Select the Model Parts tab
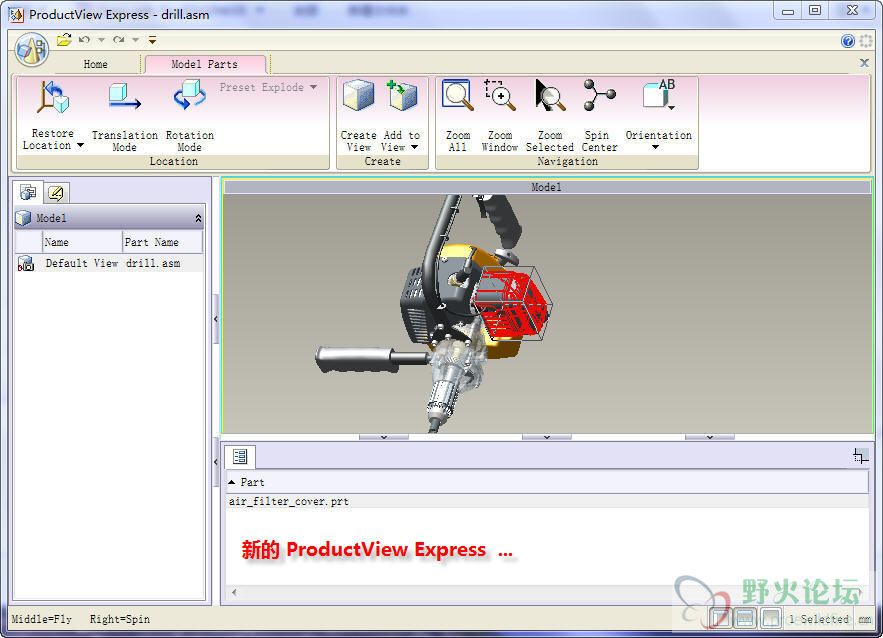The image size is (883, 638). tap(204, 64)
